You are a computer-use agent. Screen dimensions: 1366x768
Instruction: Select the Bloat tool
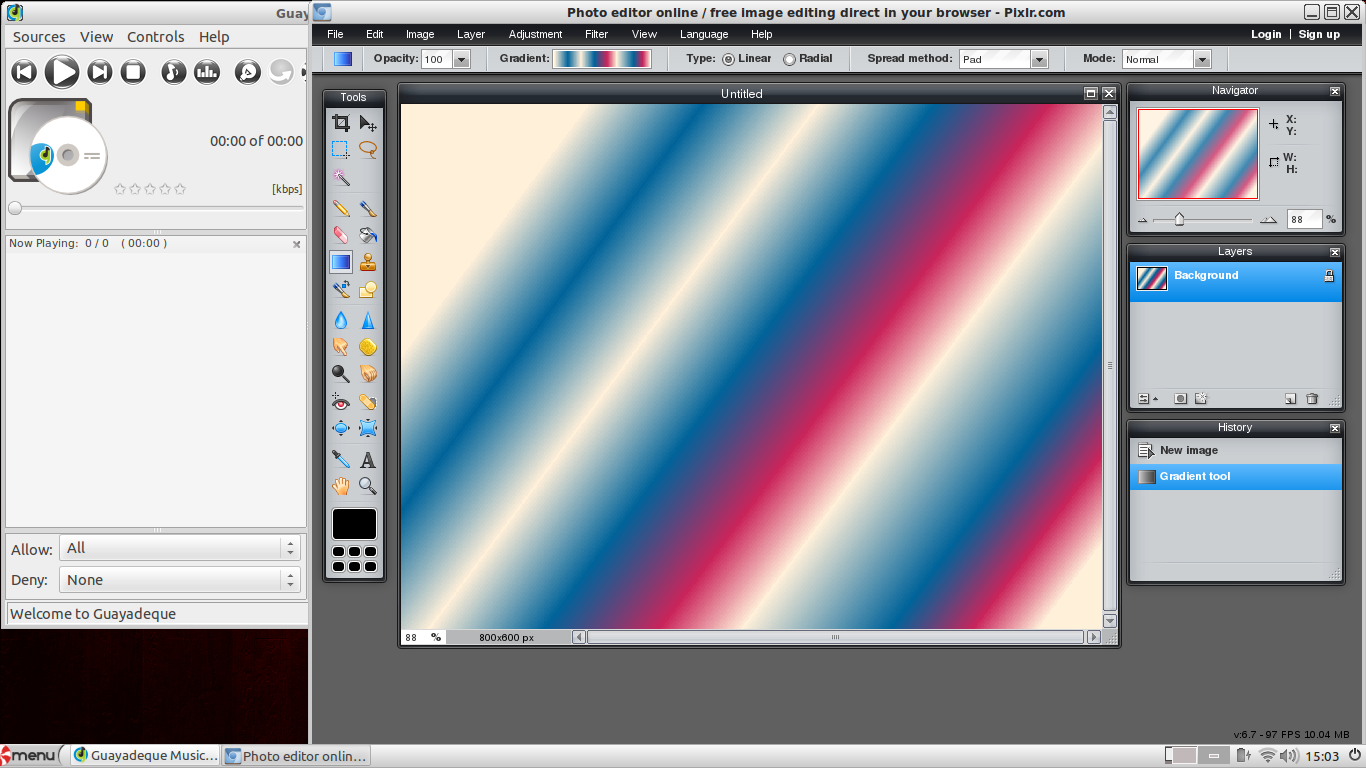click(x=341, y=428)
